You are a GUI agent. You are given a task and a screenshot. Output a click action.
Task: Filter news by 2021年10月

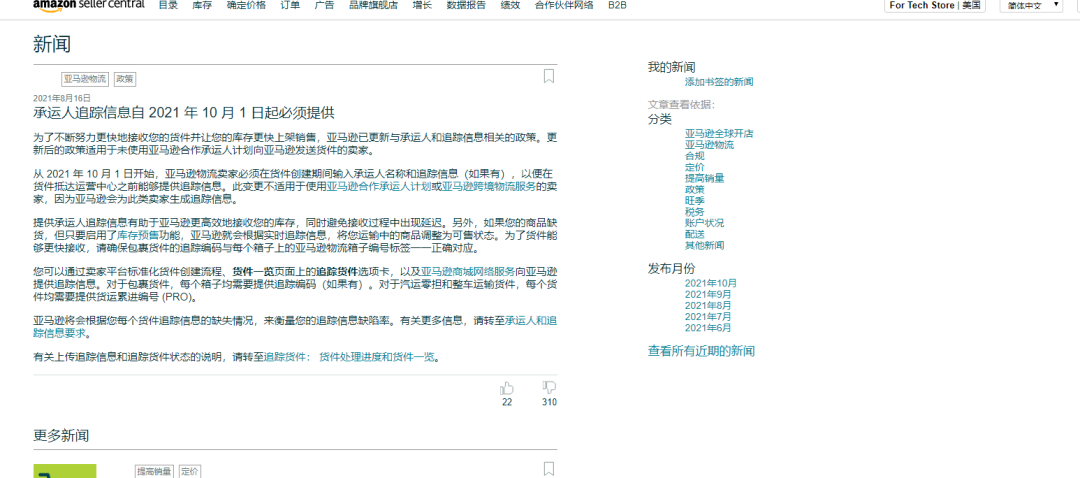[x=711, y=283]
